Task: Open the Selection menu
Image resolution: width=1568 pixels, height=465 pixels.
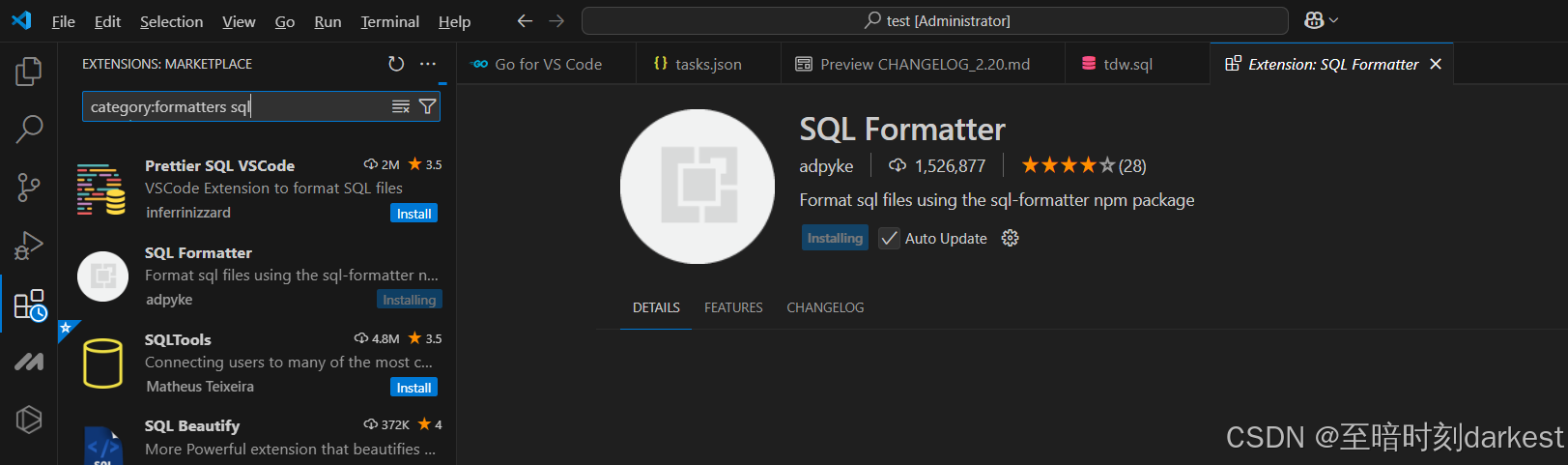Action: 171,21
